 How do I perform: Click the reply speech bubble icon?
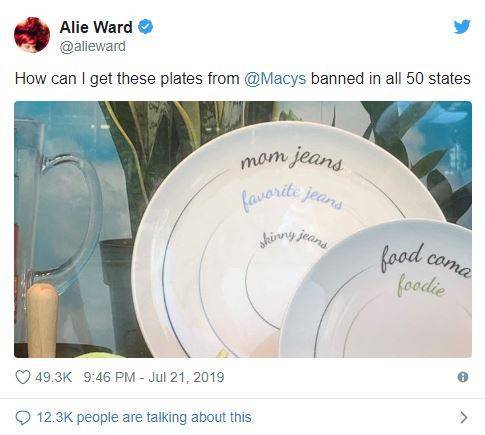tap(23, 418)
